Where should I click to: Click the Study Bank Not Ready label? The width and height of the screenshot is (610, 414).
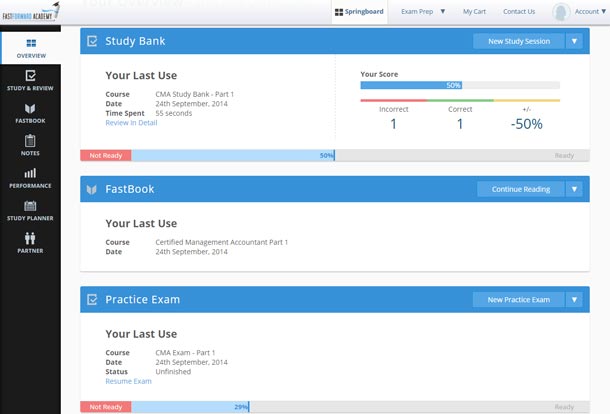[106, 156]
